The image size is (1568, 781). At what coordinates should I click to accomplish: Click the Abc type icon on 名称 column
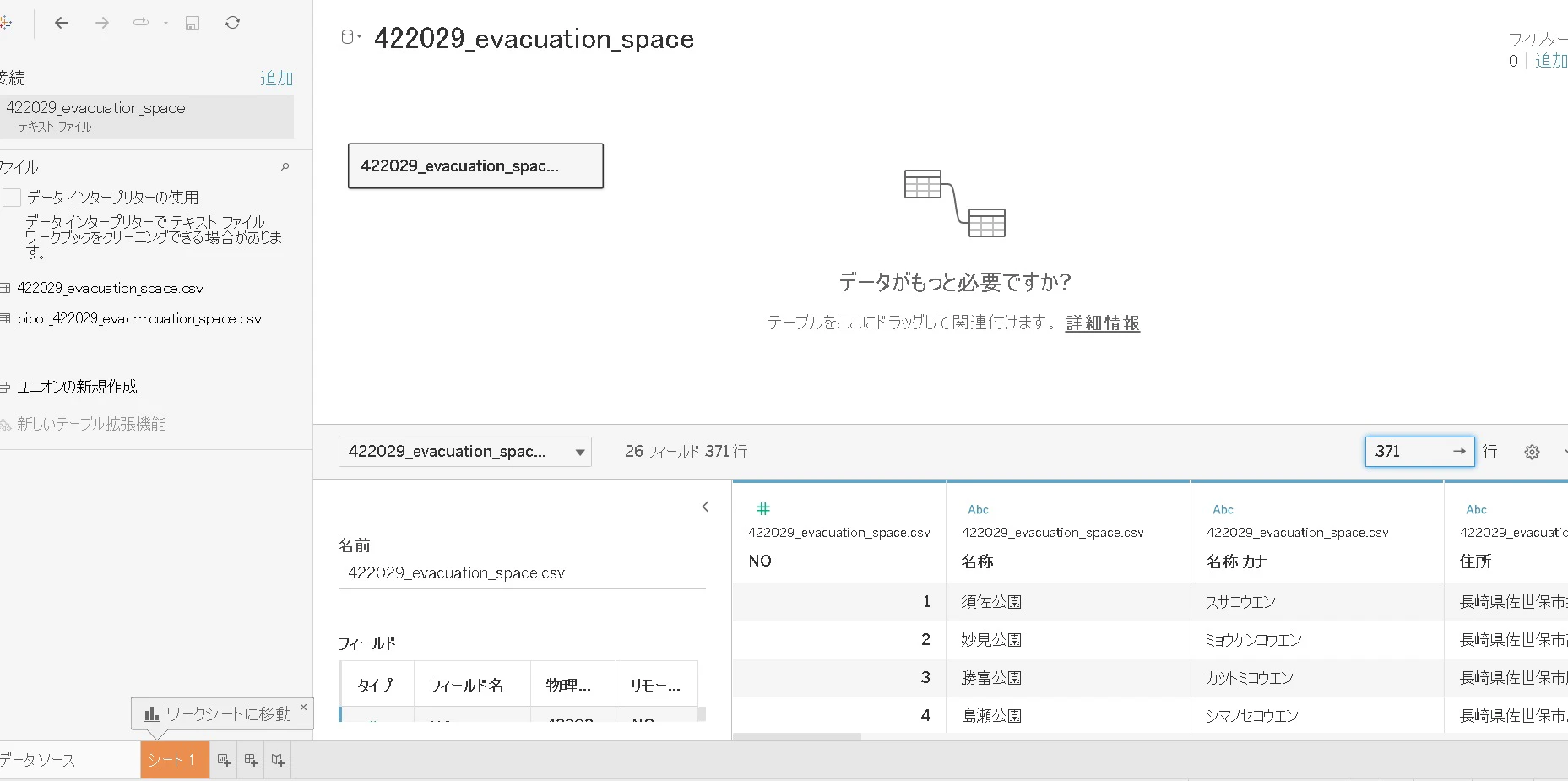978,509
